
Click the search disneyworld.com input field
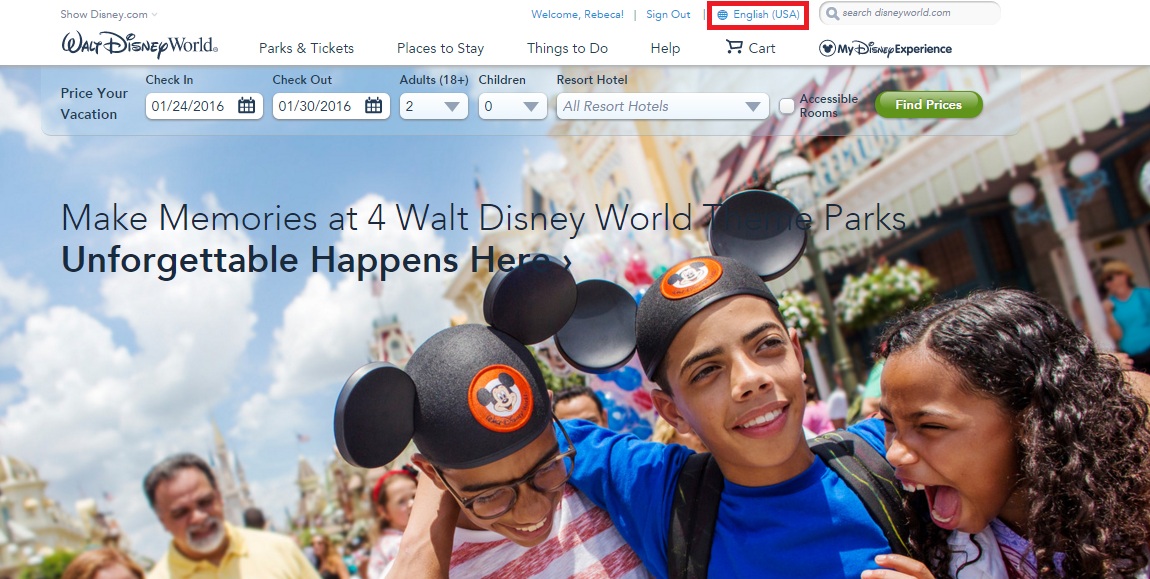(916, 14)
